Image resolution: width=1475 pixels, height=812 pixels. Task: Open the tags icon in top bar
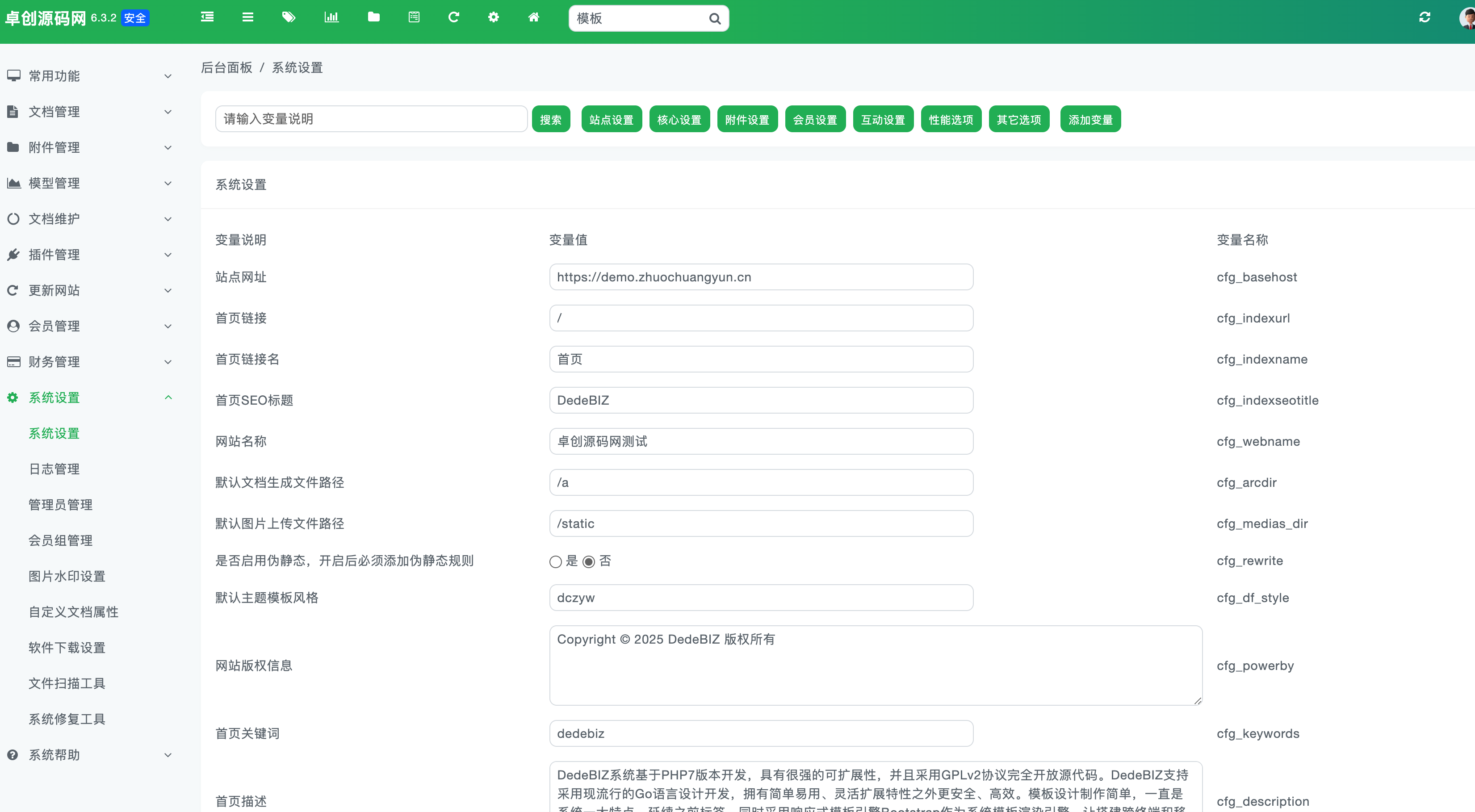[x=289, y=17]
